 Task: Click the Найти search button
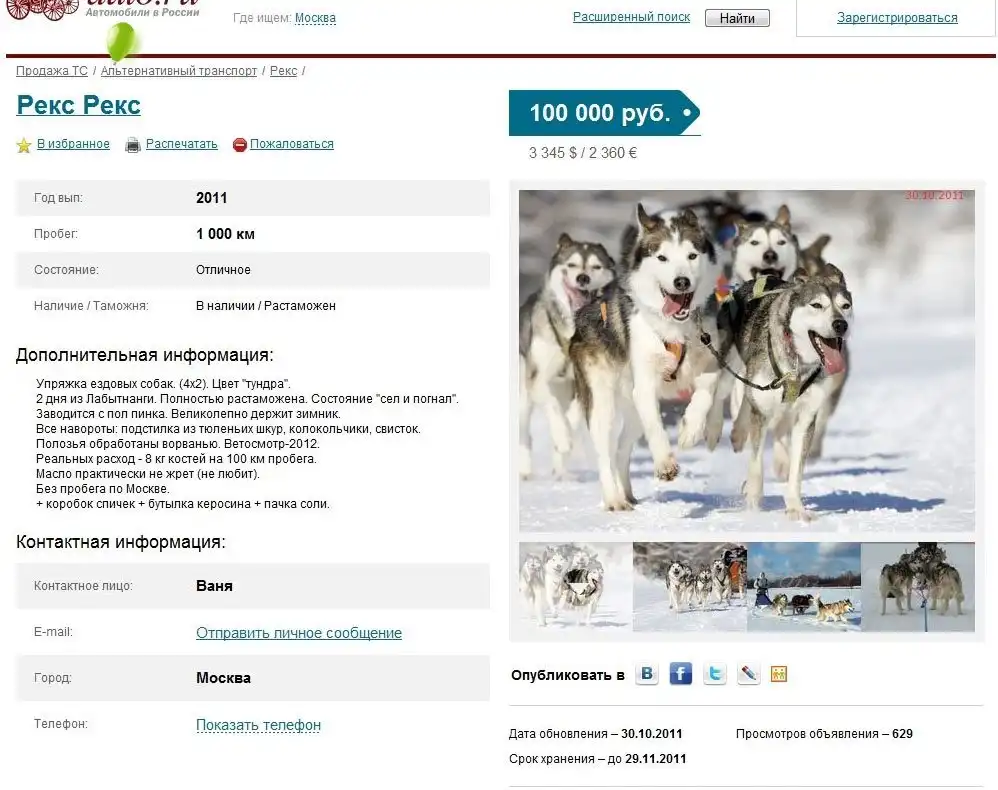click(737, 18)
